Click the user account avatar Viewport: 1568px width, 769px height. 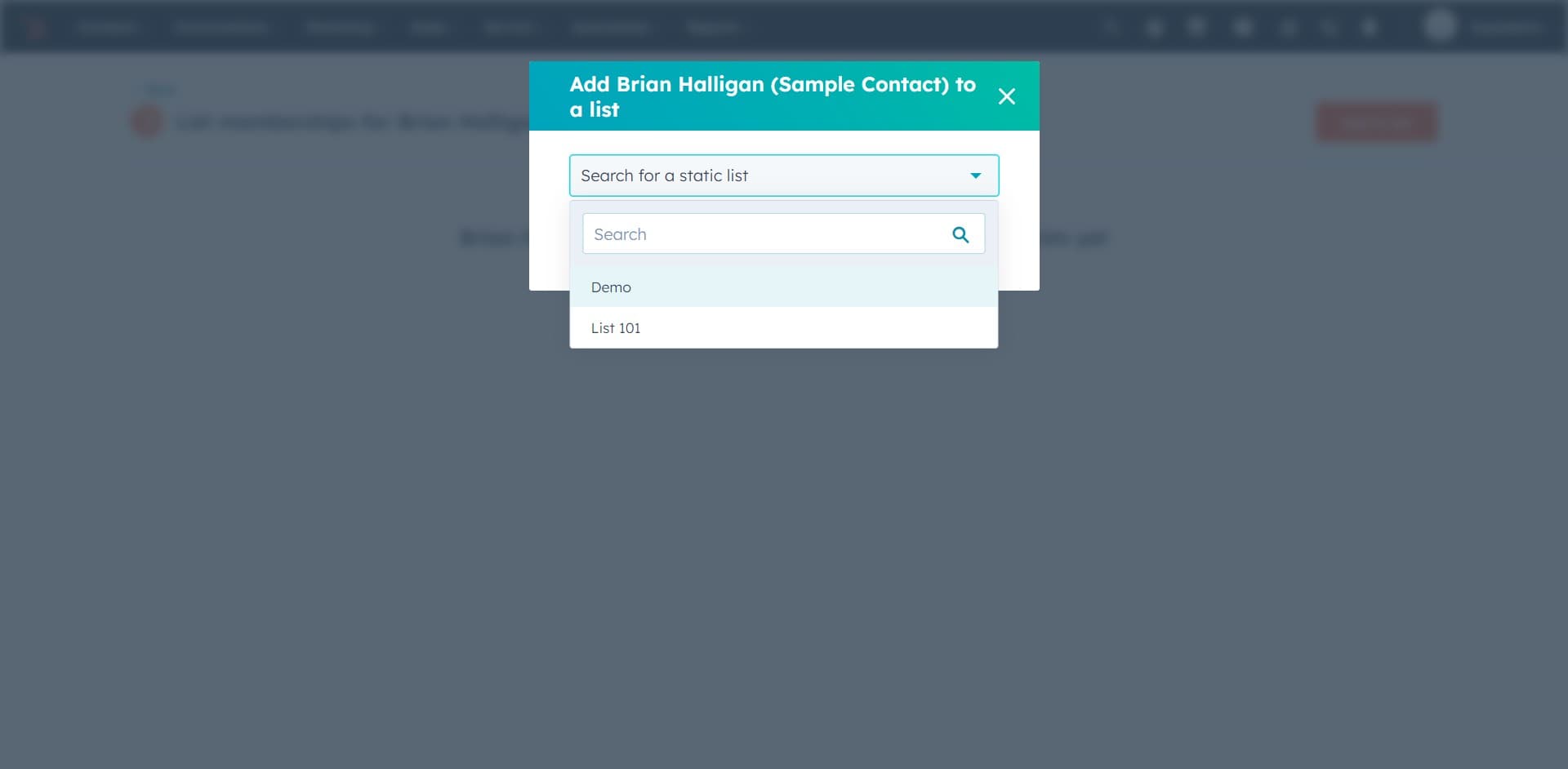coord(1440,26)
